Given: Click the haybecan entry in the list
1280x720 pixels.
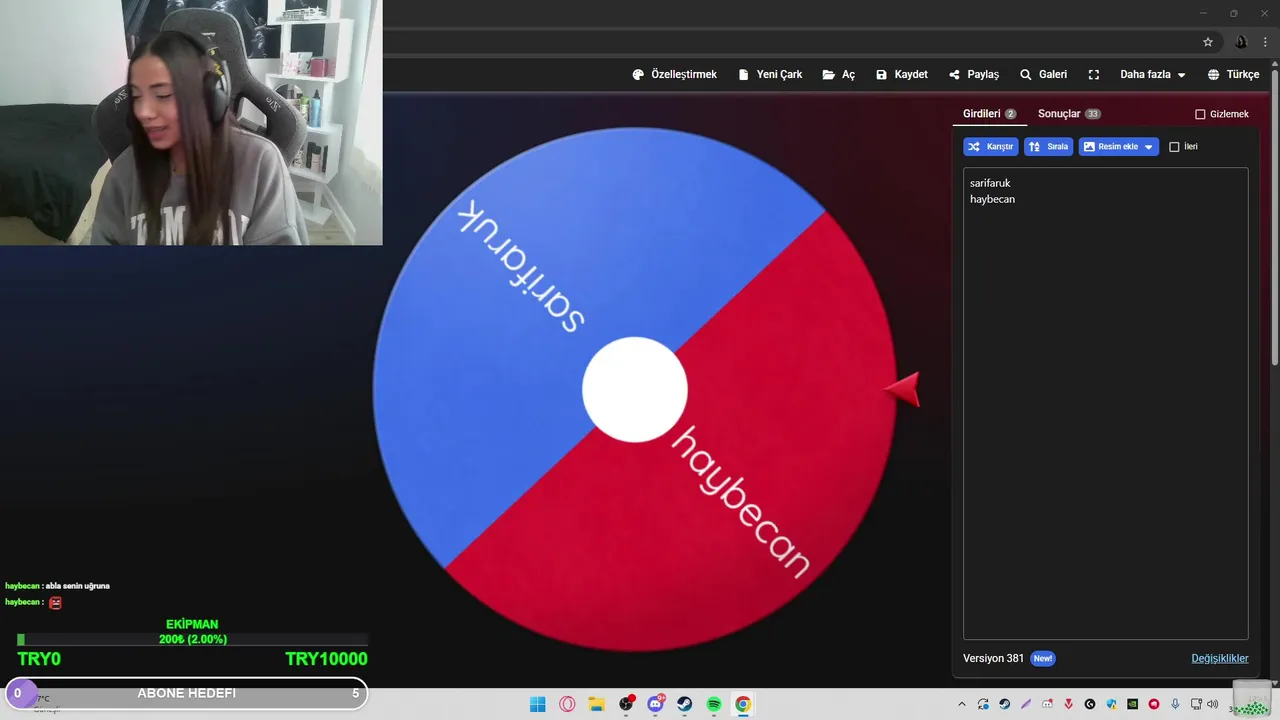Looking at the screenshot, I should pos(992,199).
